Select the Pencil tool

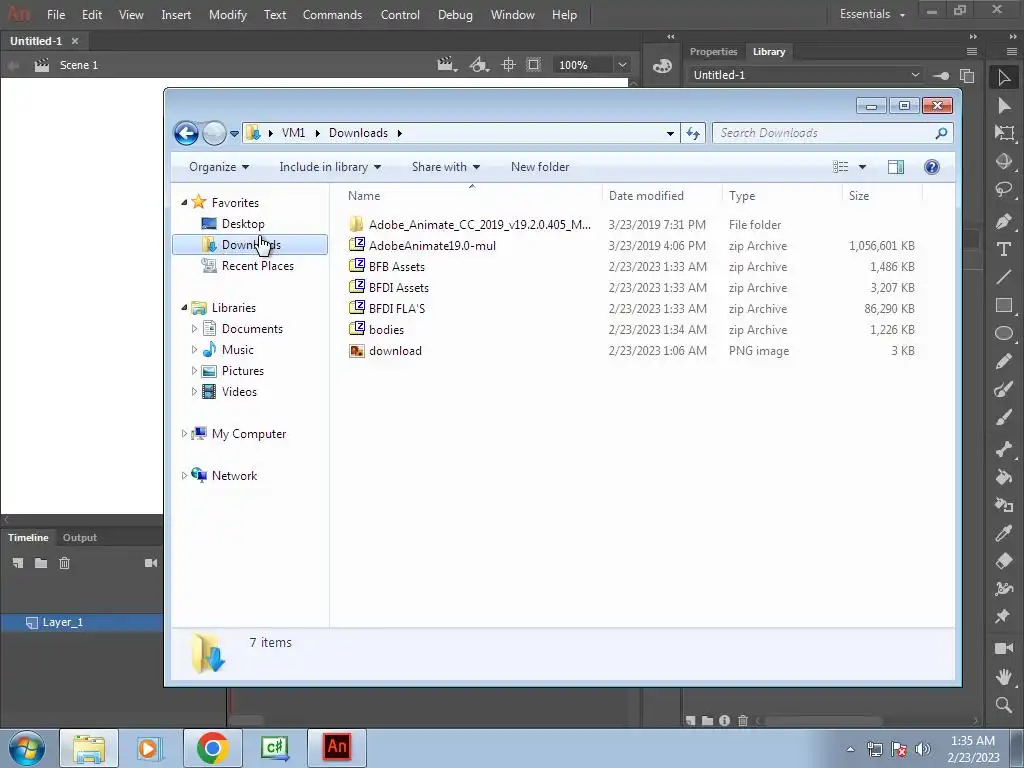(x=1004, y=361)
